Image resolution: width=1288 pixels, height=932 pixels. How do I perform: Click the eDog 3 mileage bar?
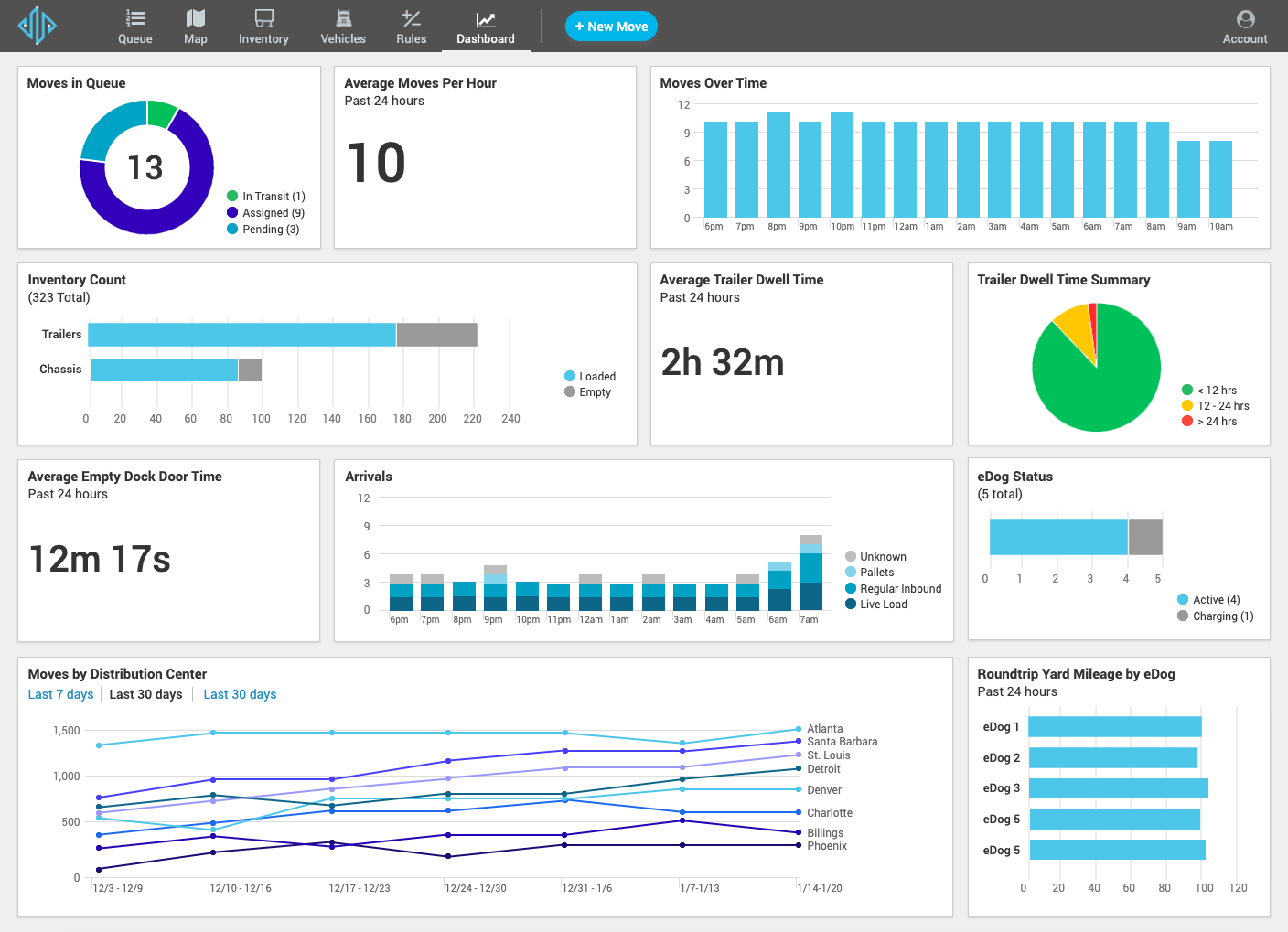1118,788
